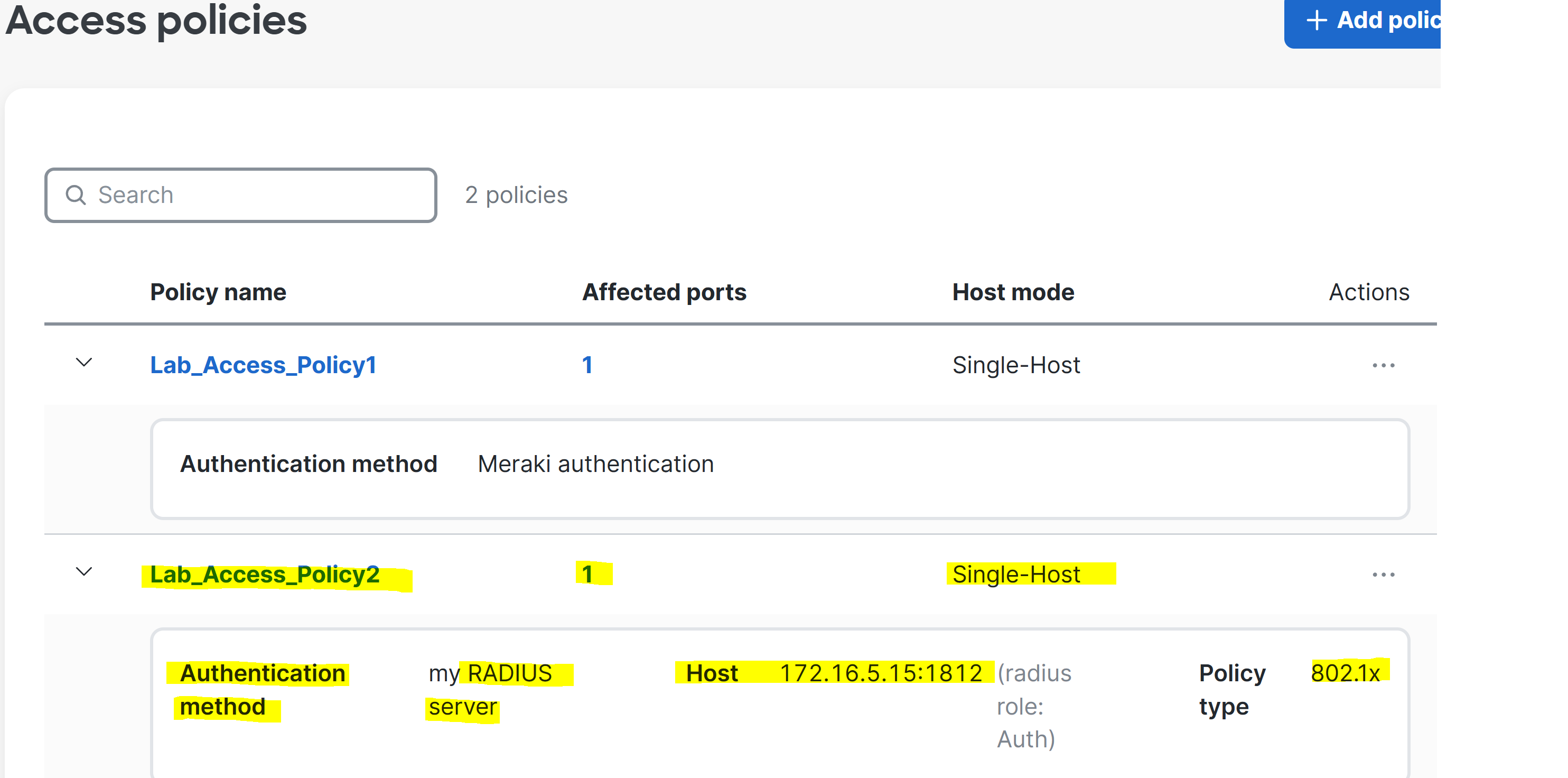Image resolution: width=1568 pixels, height=778 pixels.
Task: Click the Affected ports column header
Action: pyautogui.click(x=664, y=293)
